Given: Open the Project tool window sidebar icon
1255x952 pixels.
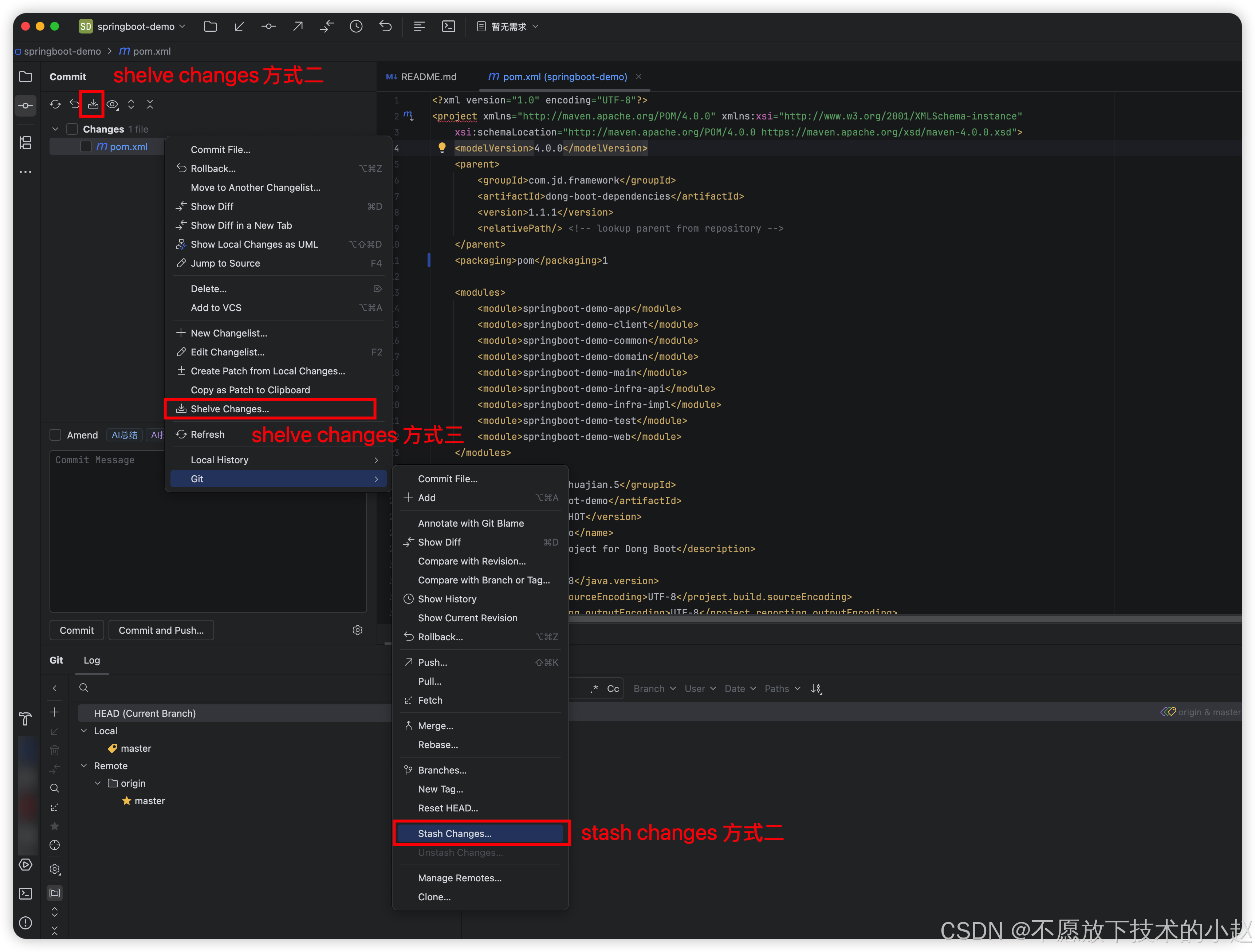Looking at the screenshot, I should (25, 76).
